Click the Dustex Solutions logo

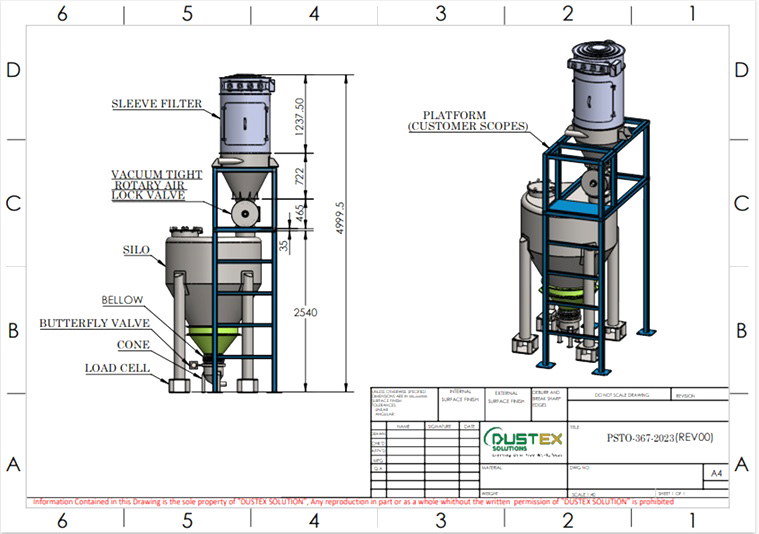[523, 442]
